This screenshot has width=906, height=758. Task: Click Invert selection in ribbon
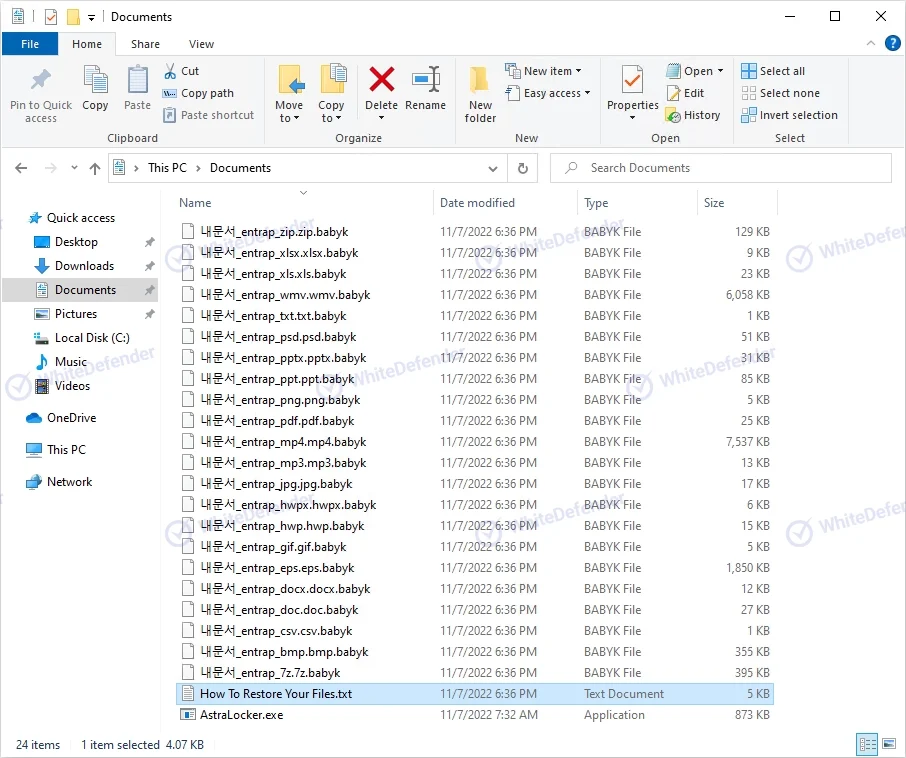[789, 115]
